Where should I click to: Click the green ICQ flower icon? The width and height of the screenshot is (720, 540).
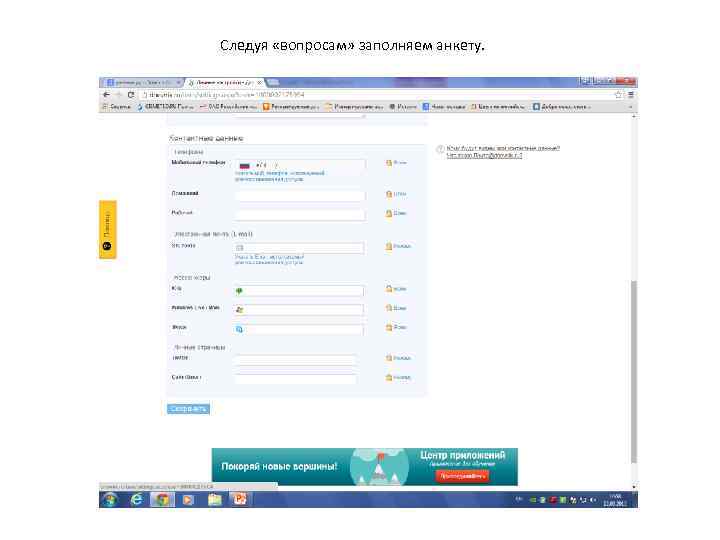click(239, 291)
